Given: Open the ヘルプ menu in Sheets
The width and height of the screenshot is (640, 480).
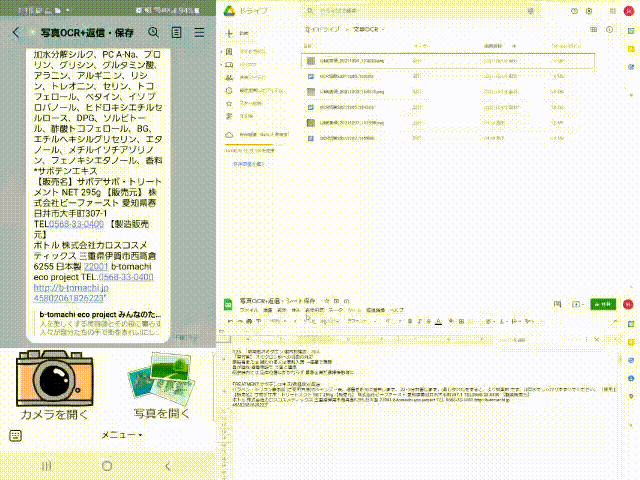Looking at the screenshot, I should 396,310.
